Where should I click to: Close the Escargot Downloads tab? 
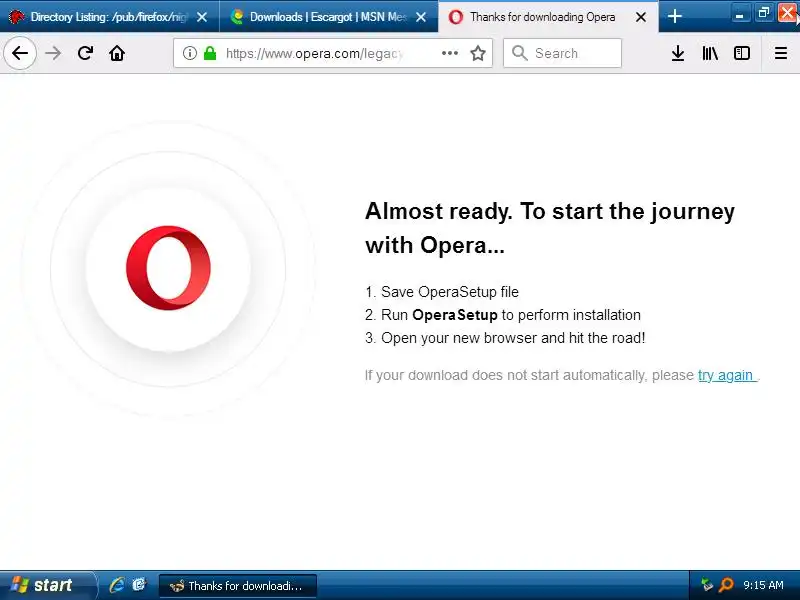pyautogui.click(x=421, y=17)
